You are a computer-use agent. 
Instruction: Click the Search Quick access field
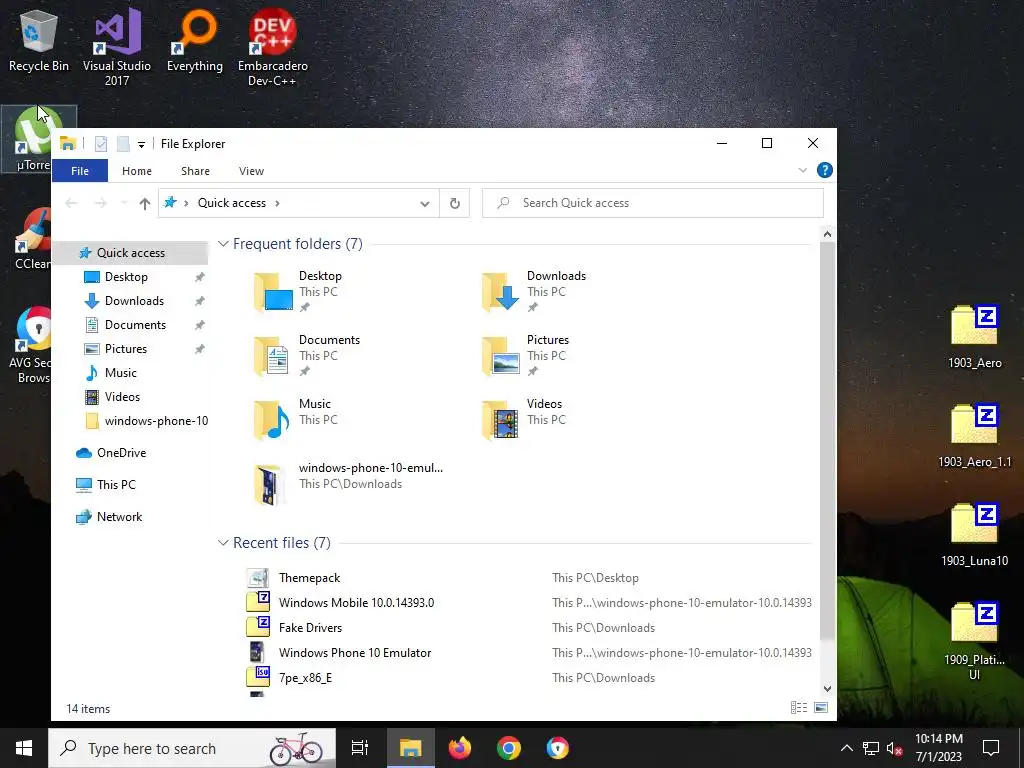[653, 203]
